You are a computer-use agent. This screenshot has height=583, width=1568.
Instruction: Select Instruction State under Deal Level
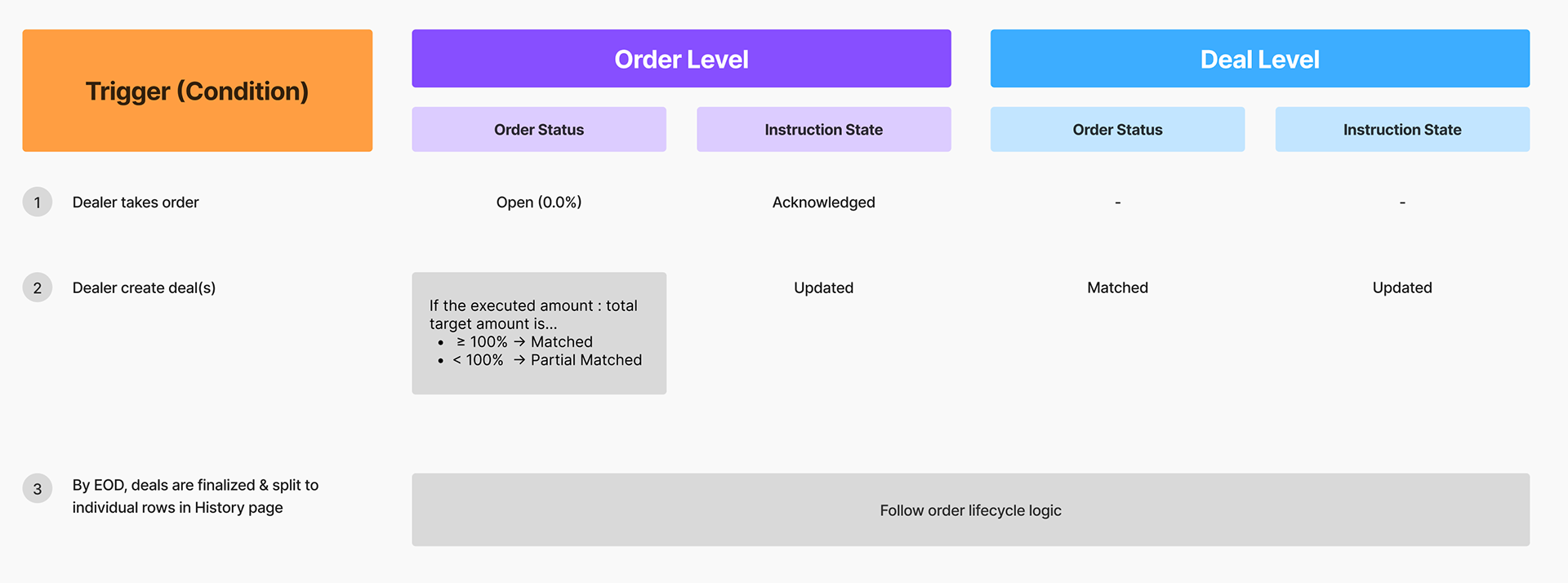[1402, 129]
